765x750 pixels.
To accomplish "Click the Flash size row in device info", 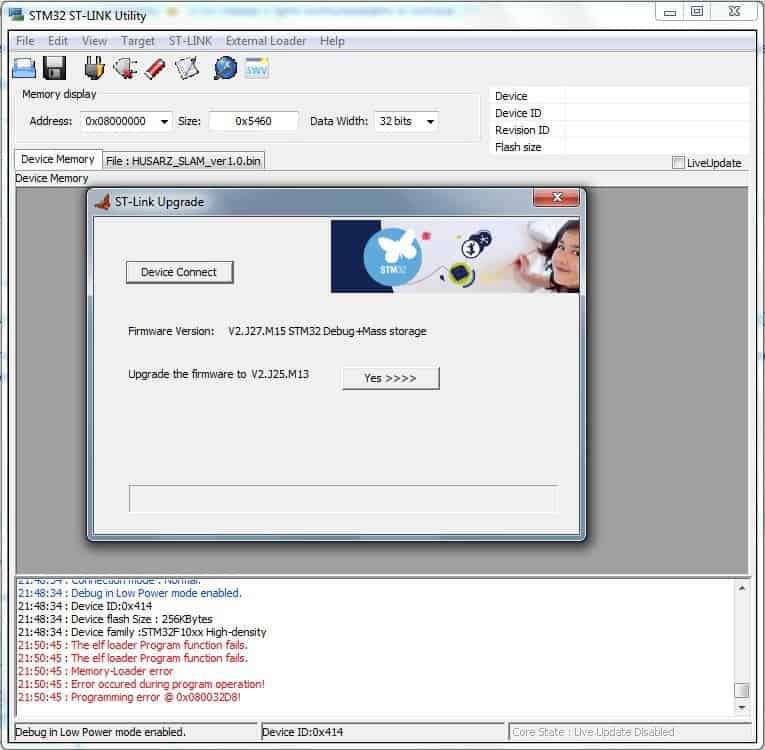I will point(619,147).
